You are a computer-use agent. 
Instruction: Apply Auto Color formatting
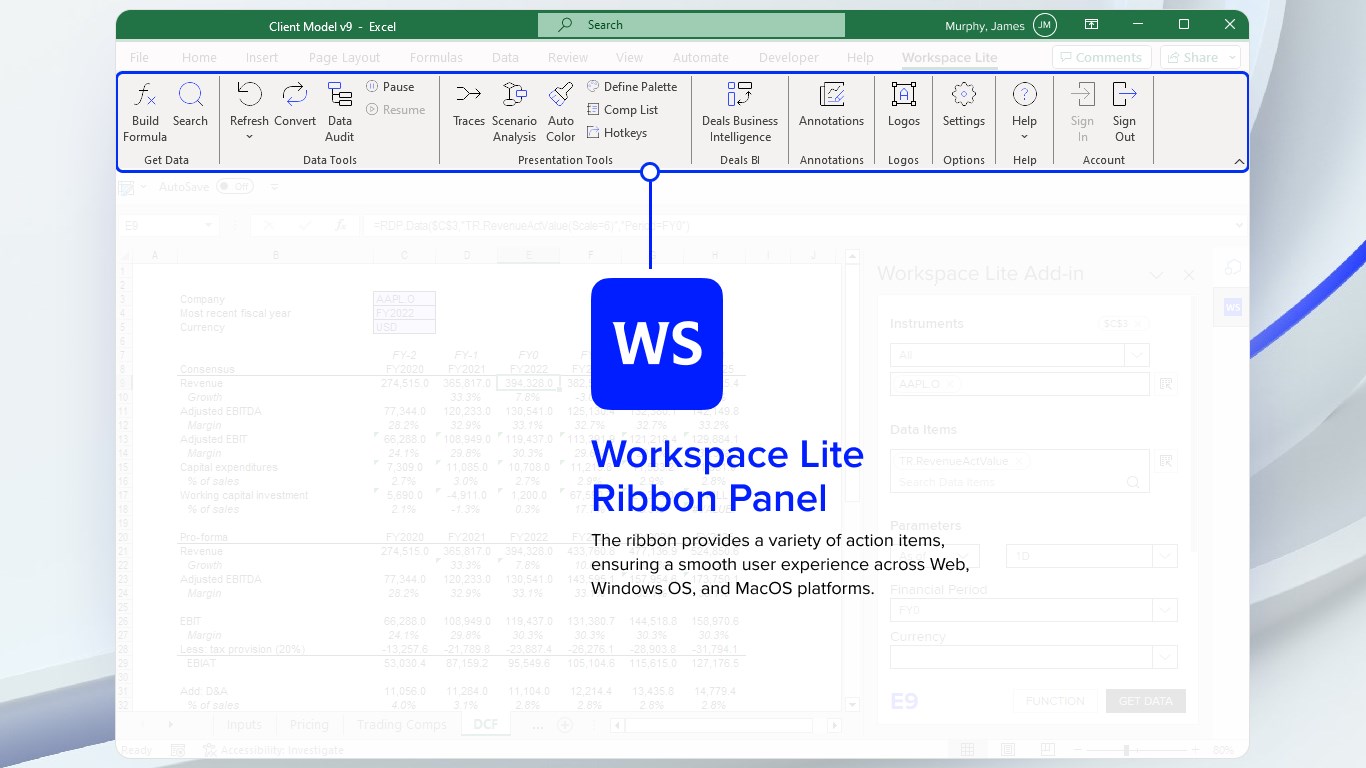point(561,111)
